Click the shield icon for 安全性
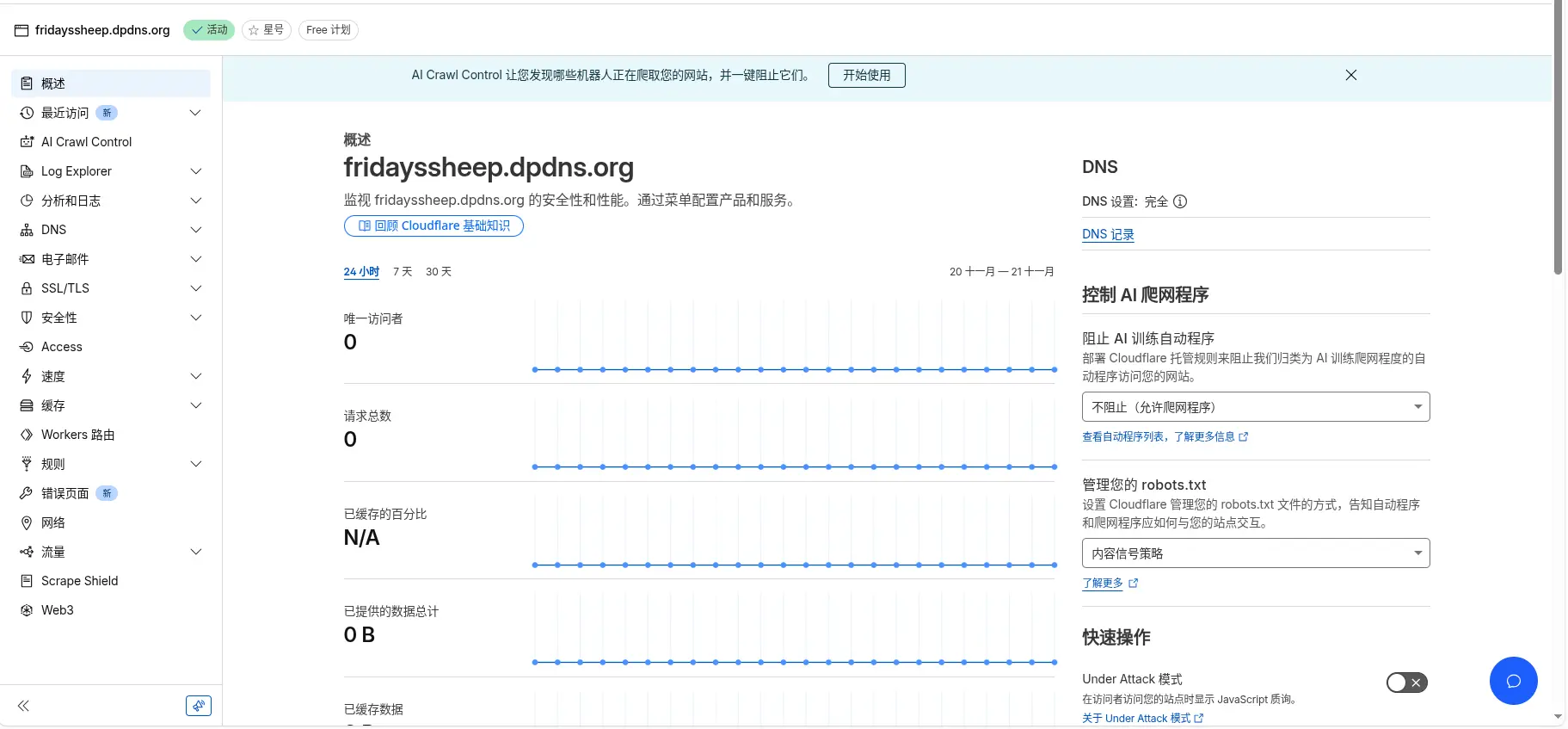 point(27,318)
